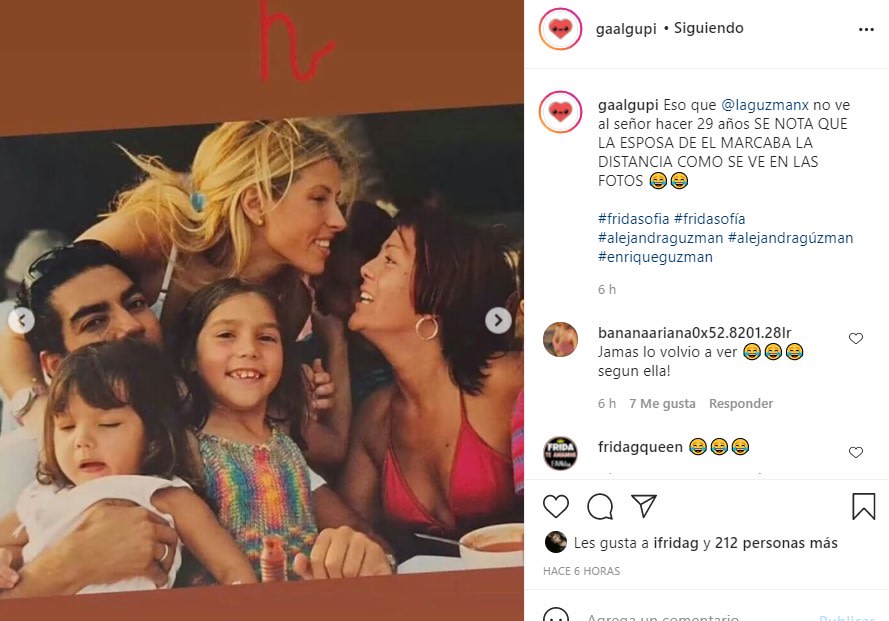Image resolution: width=889 pixels, height=621 pixels.
Task: Open the #fridasofia hashtag
Action: 633,219
